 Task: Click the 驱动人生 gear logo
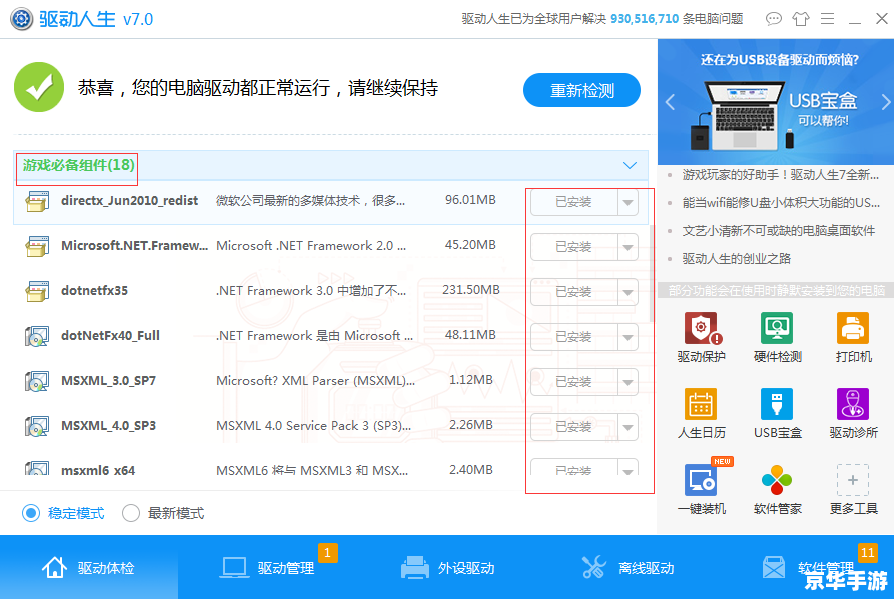[22, 19]
